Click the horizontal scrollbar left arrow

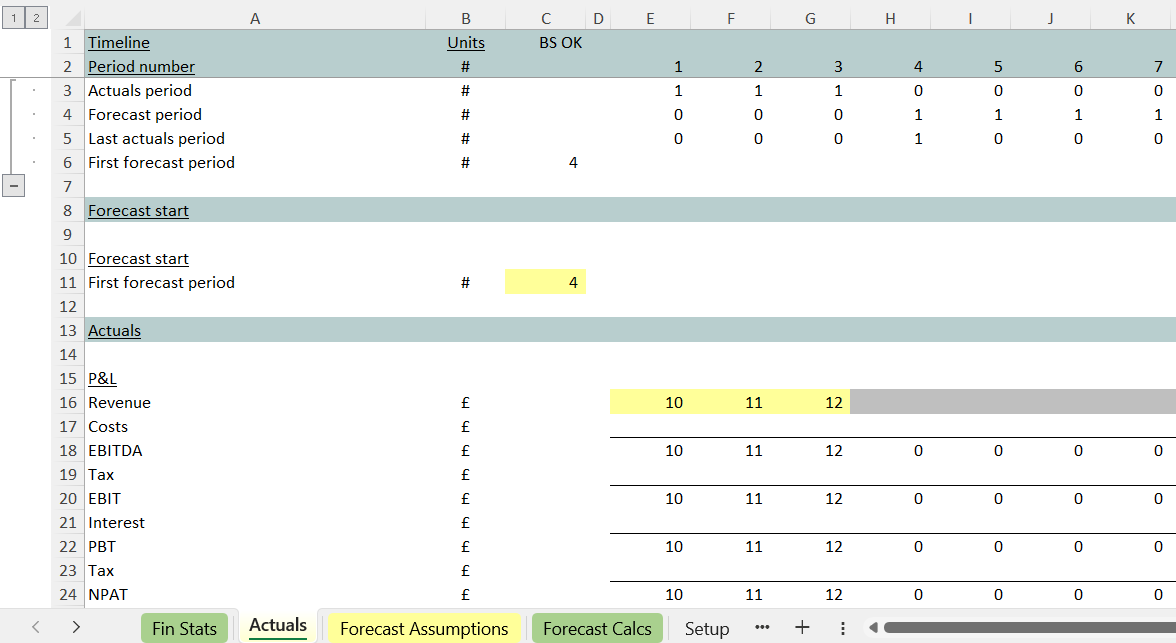click(873, 628)
